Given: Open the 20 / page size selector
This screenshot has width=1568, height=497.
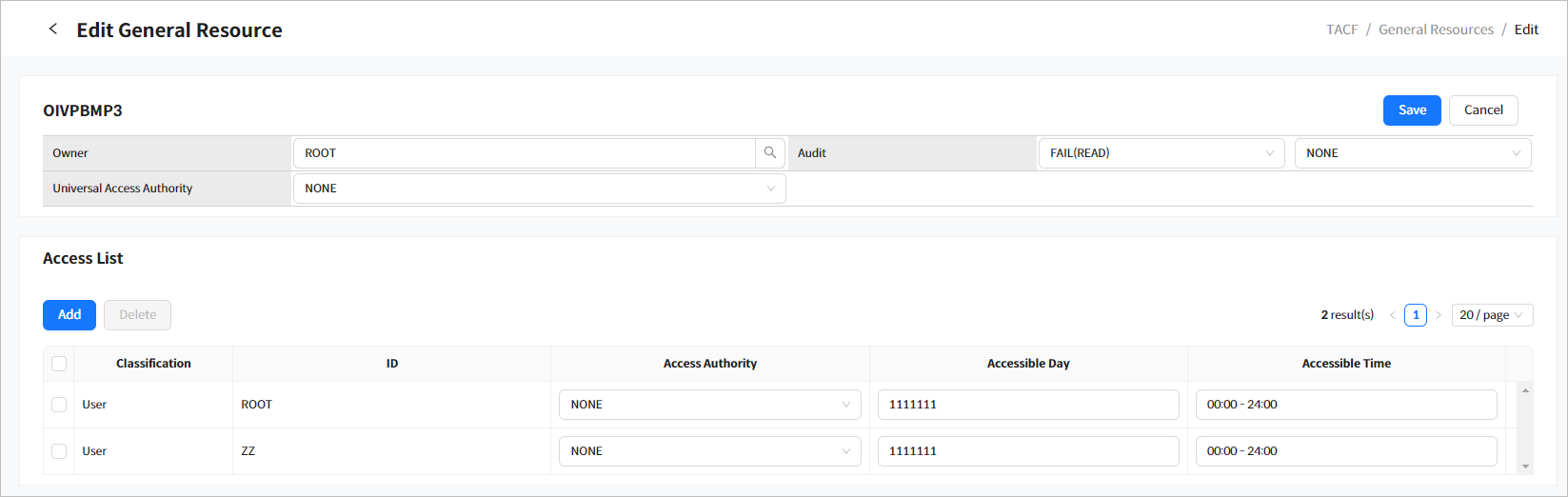Looking at the screenshot, I should pos(1491,315).
